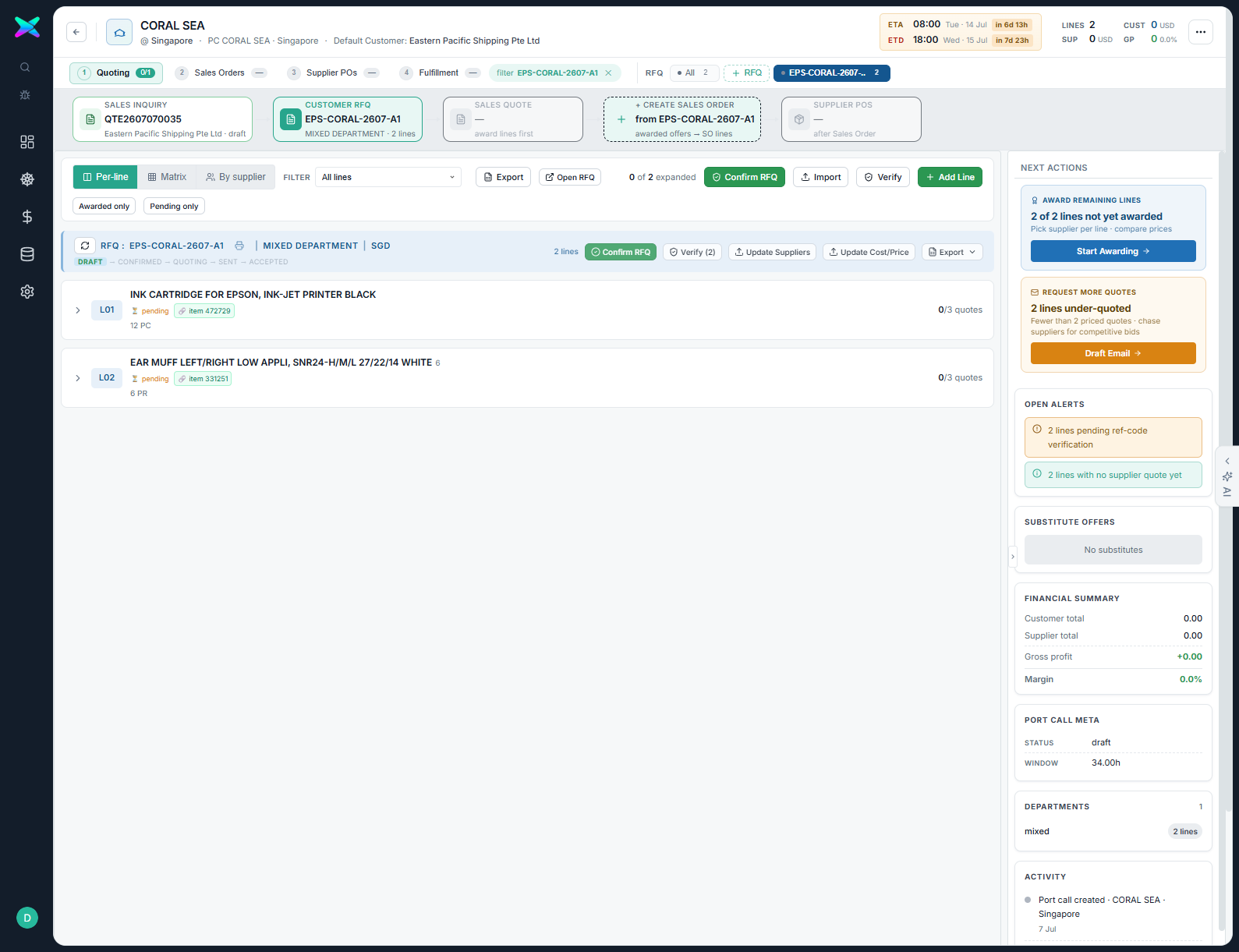1239x952 pixels.
Task: Open the dashboard grid icon
Action: click(x=27, y=142)
